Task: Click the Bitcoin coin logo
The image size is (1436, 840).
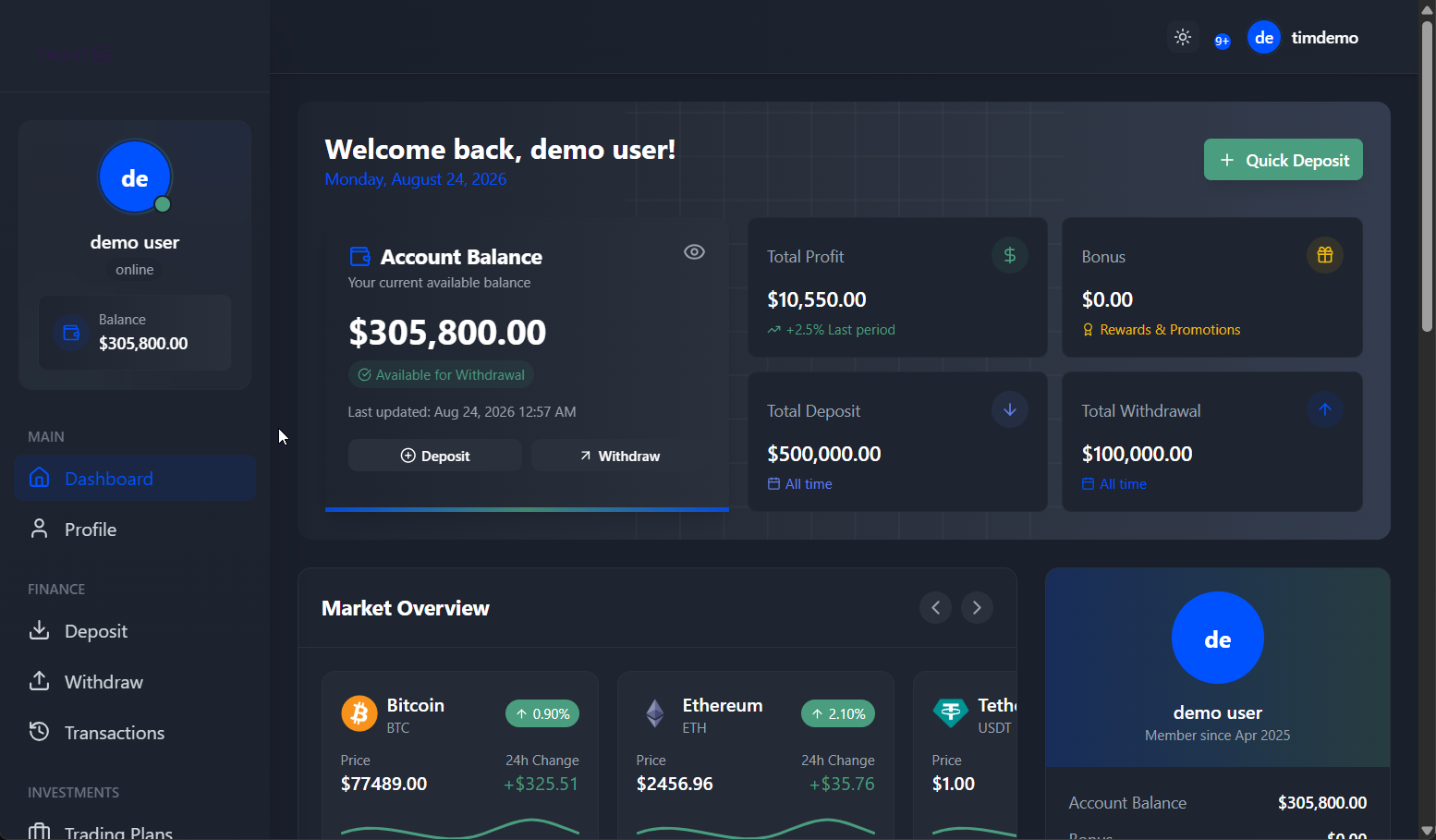Action: 359,713
